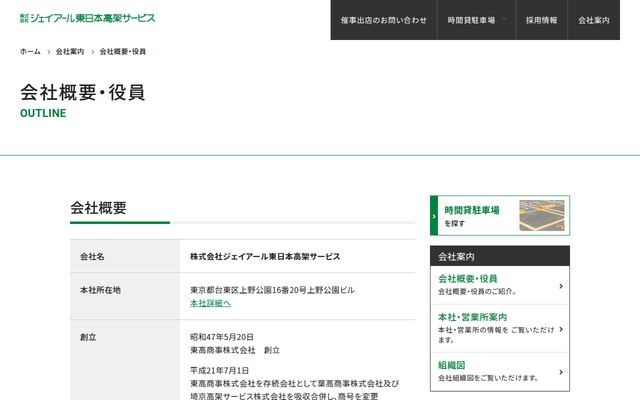640x400 pixels.
Task: Click chevron beside 会社概要・役員 sidebar item
Action: click(561, 286)
